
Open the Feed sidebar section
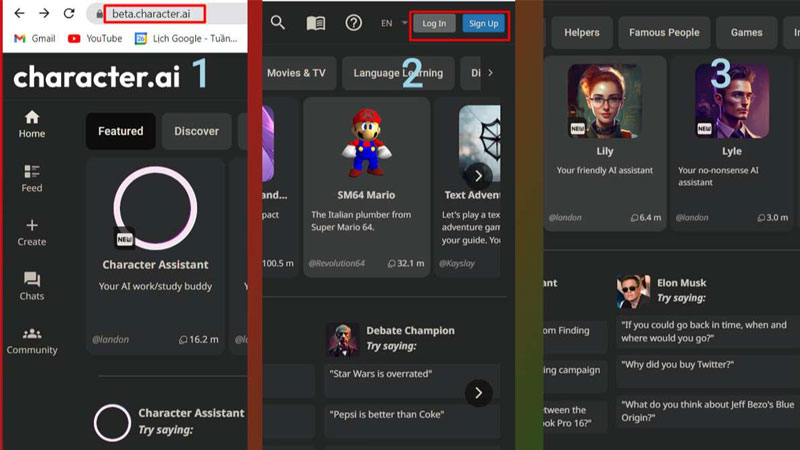click(x=32, y=178)
